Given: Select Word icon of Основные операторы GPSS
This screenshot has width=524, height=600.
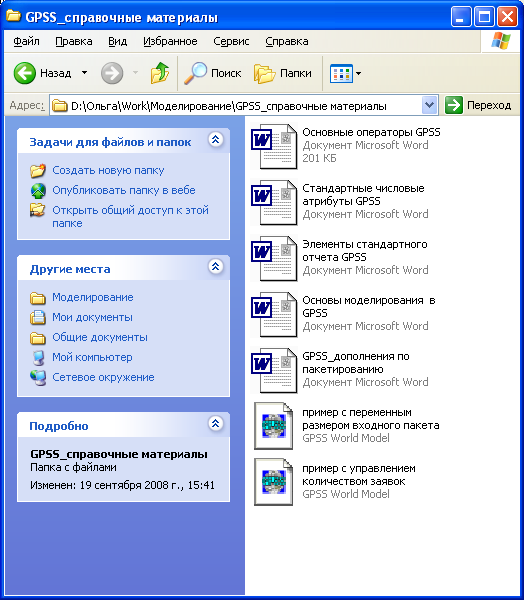Looking at the screenshot, I should point(274,146).
